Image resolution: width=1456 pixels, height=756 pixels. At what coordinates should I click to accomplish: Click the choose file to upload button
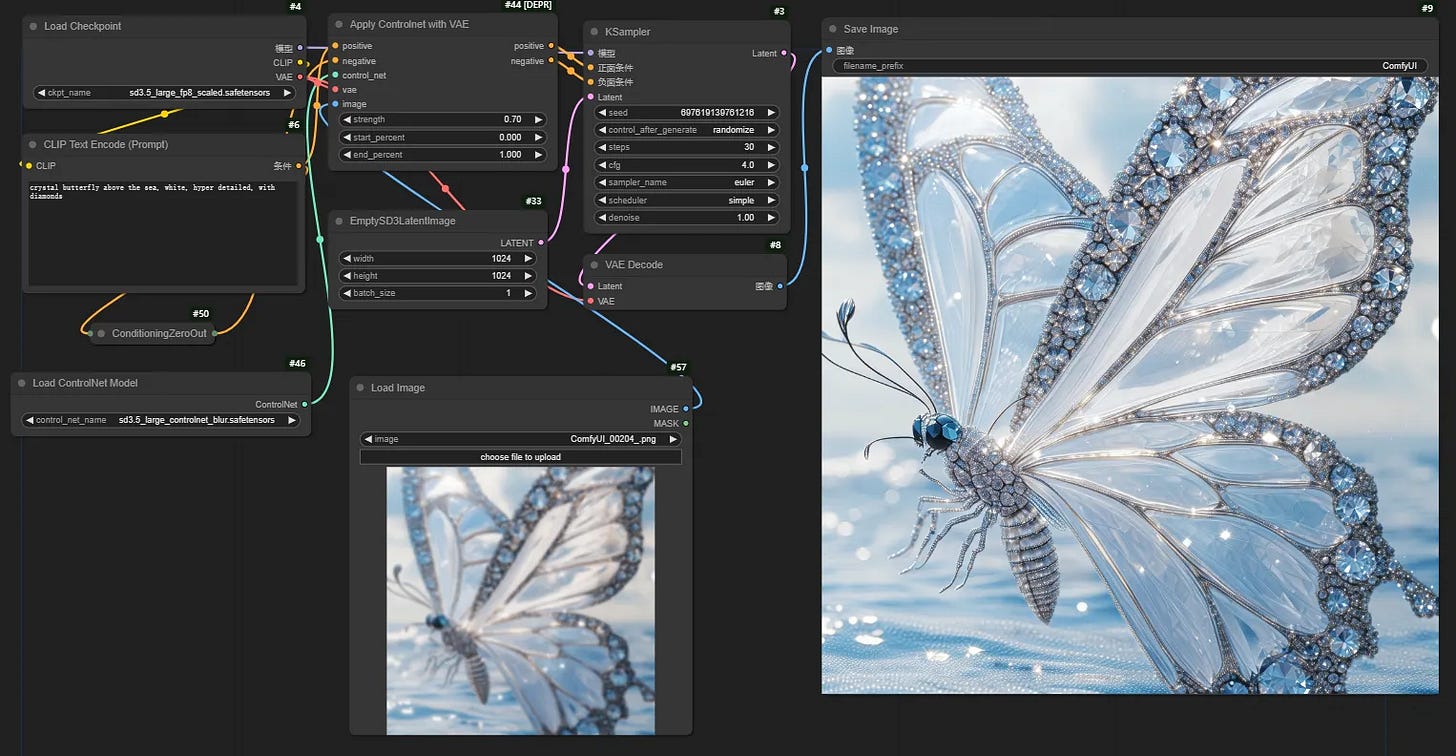[520, 456]
